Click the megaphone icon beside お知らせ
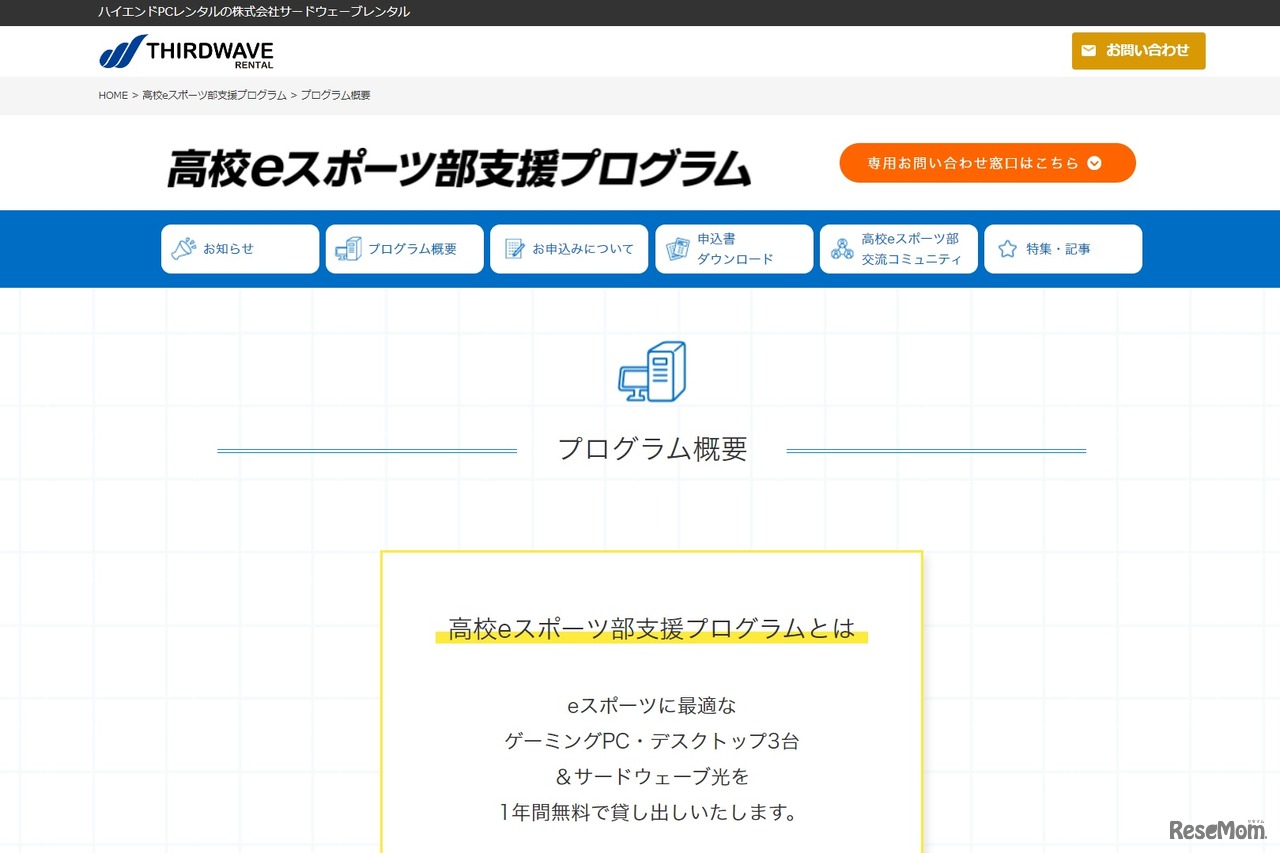The height and width of the screenshot is (853, 1280). point(184,249)
